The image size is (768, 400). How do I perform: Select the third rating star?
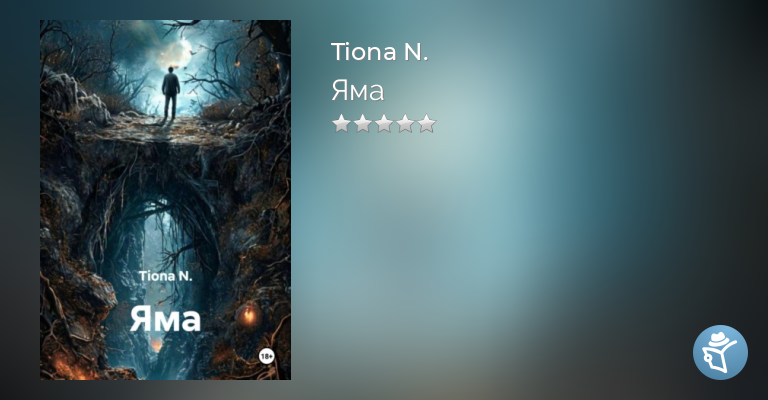tap(384, 123)
